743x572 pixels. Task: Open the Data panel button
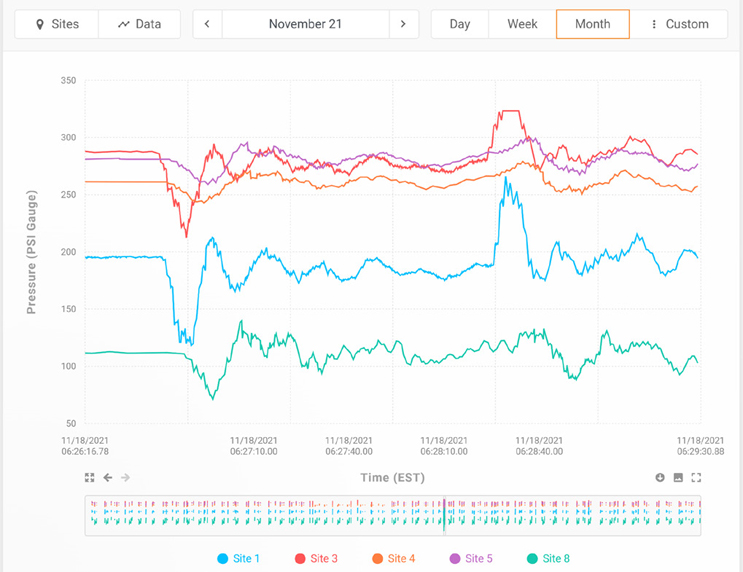139,24
